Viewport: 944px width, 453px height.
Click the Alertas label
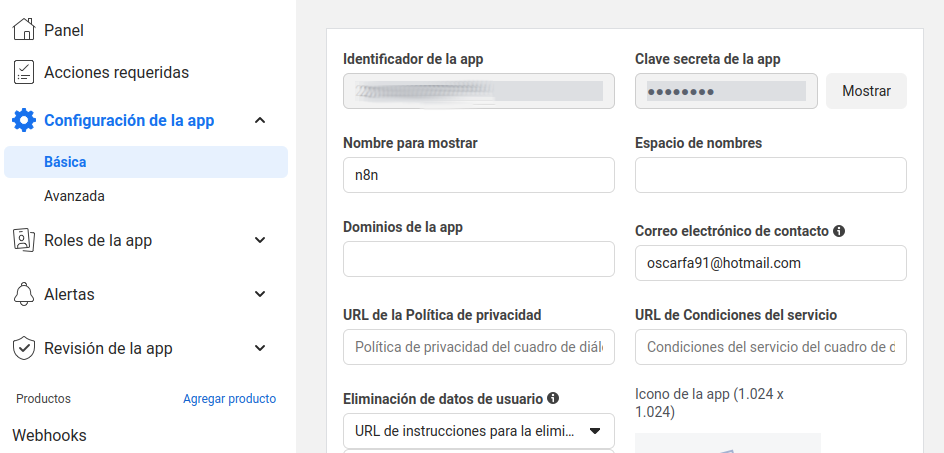pos(69,295)
